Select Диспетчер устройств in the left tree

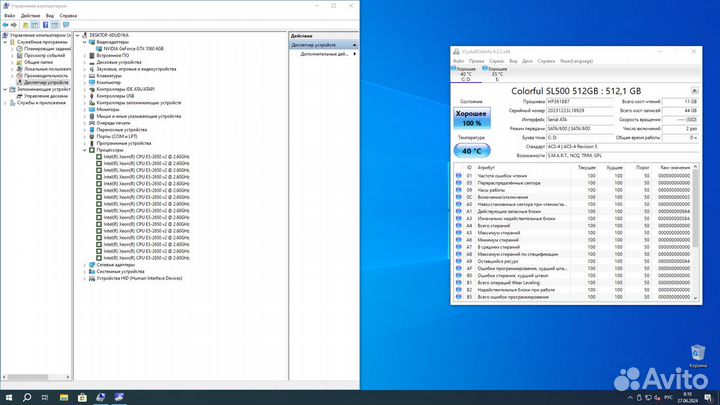coord(46,82)
